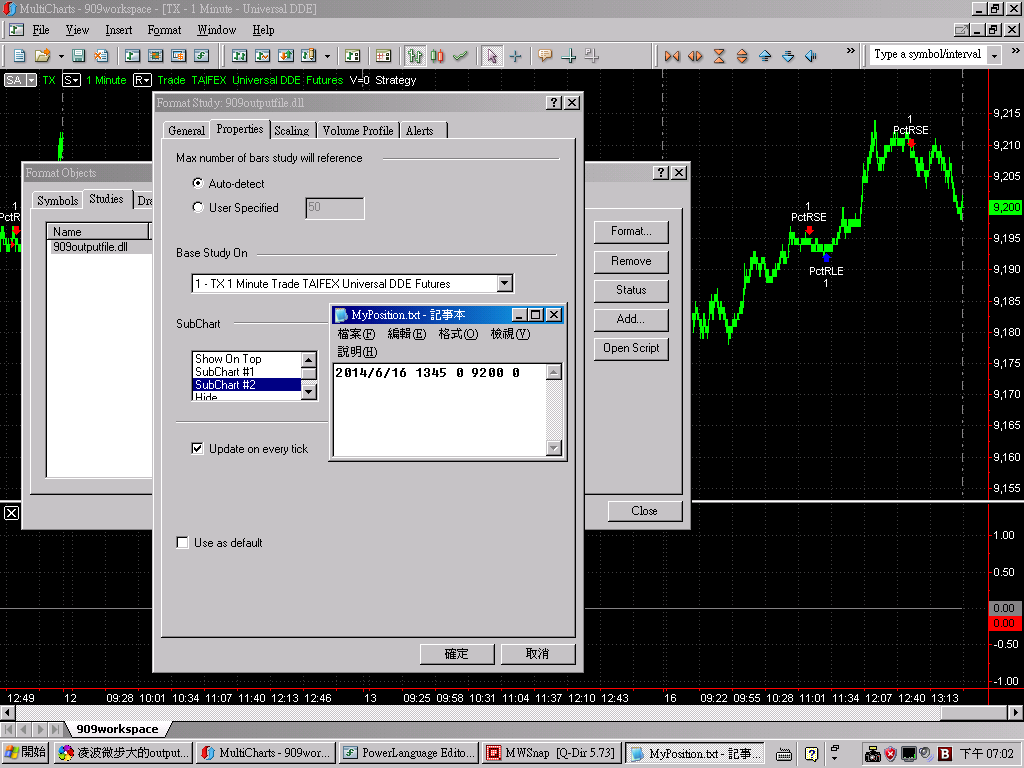Click the Type a symbol/interval input box
This screenshot has height=768, width=1024.
coord(928,55)
